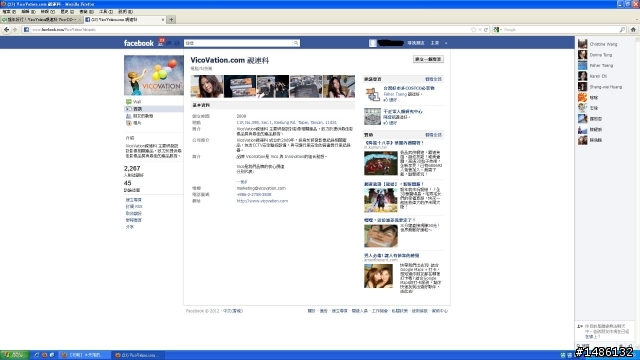Chat with Christine Wang
The height and width of the screenshot is (360, 640).
pyautogui.click(x=603, y=44)
